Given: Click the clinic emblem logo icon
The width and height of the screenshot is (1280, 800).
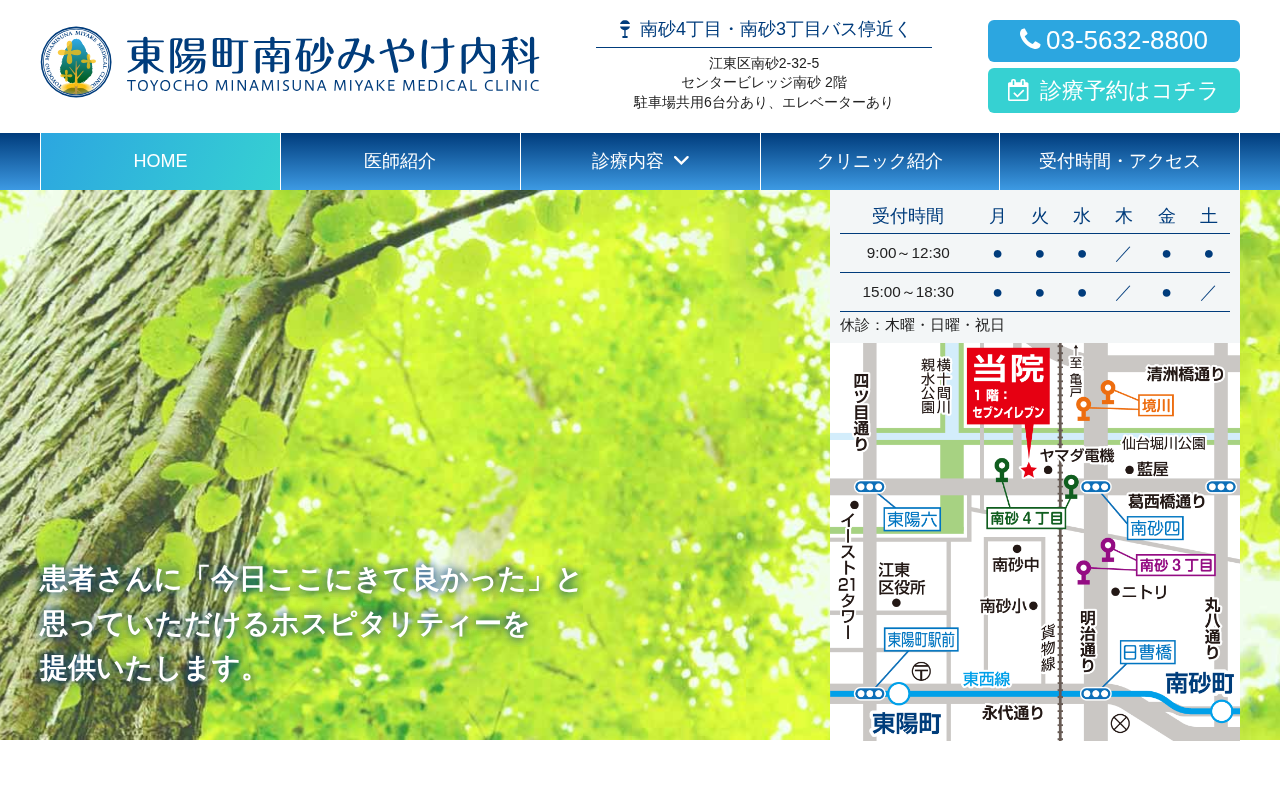Looking at the screenshot, I should pos(76,62).
